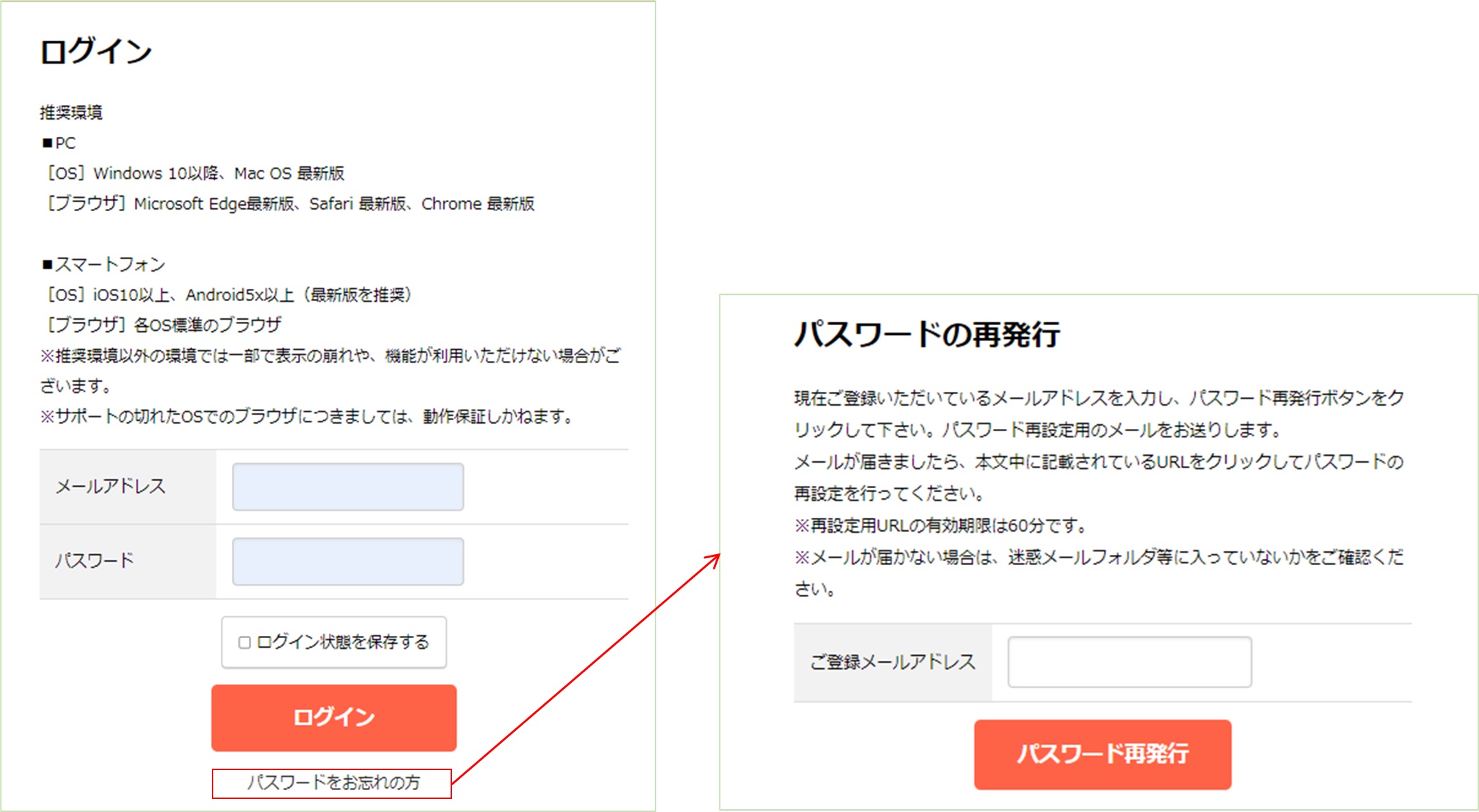Viewport: 1479px width, 812px height.
Task: Click the パスワード field label
Action: click(95, 561)
